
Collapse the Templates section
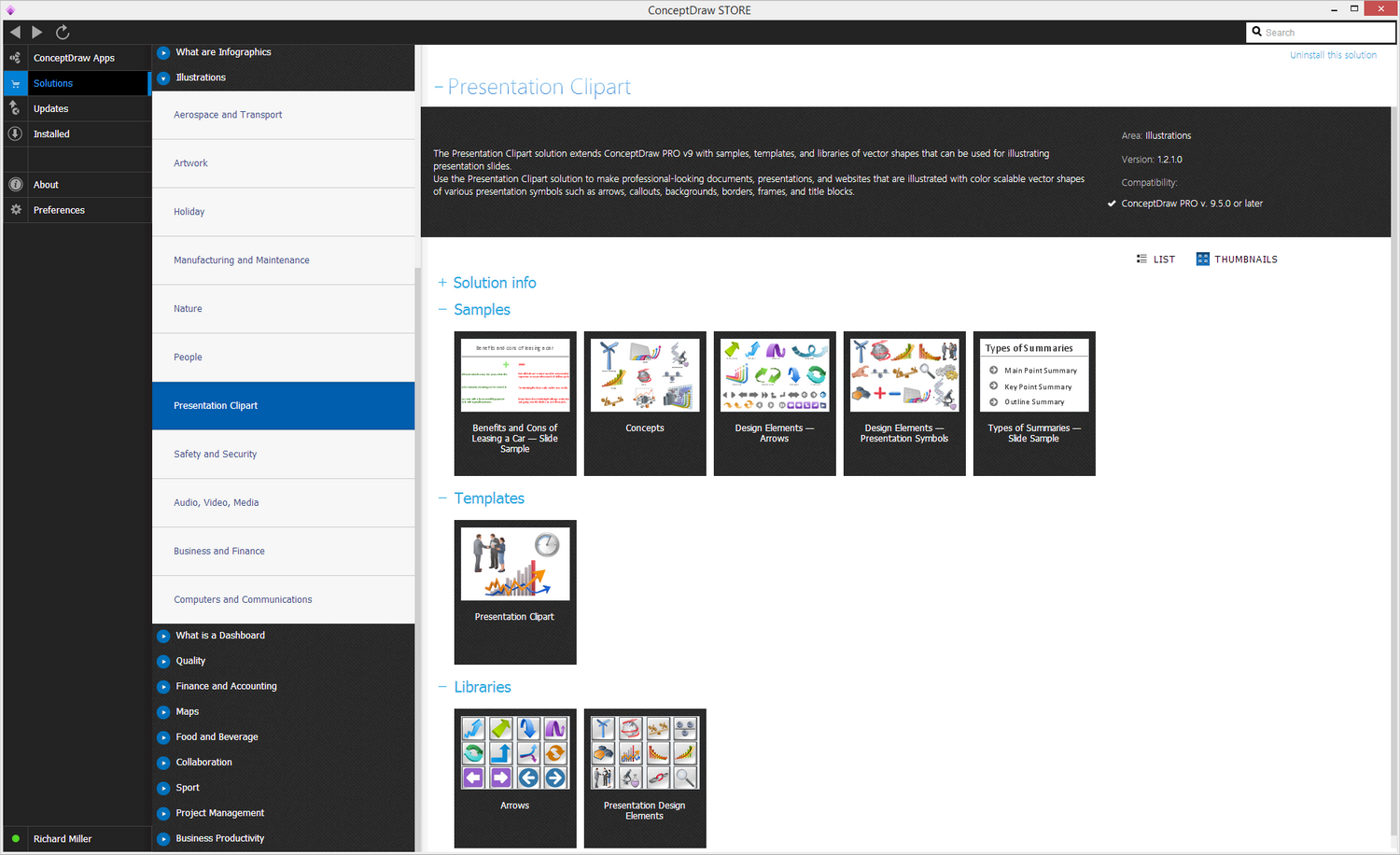442,498
